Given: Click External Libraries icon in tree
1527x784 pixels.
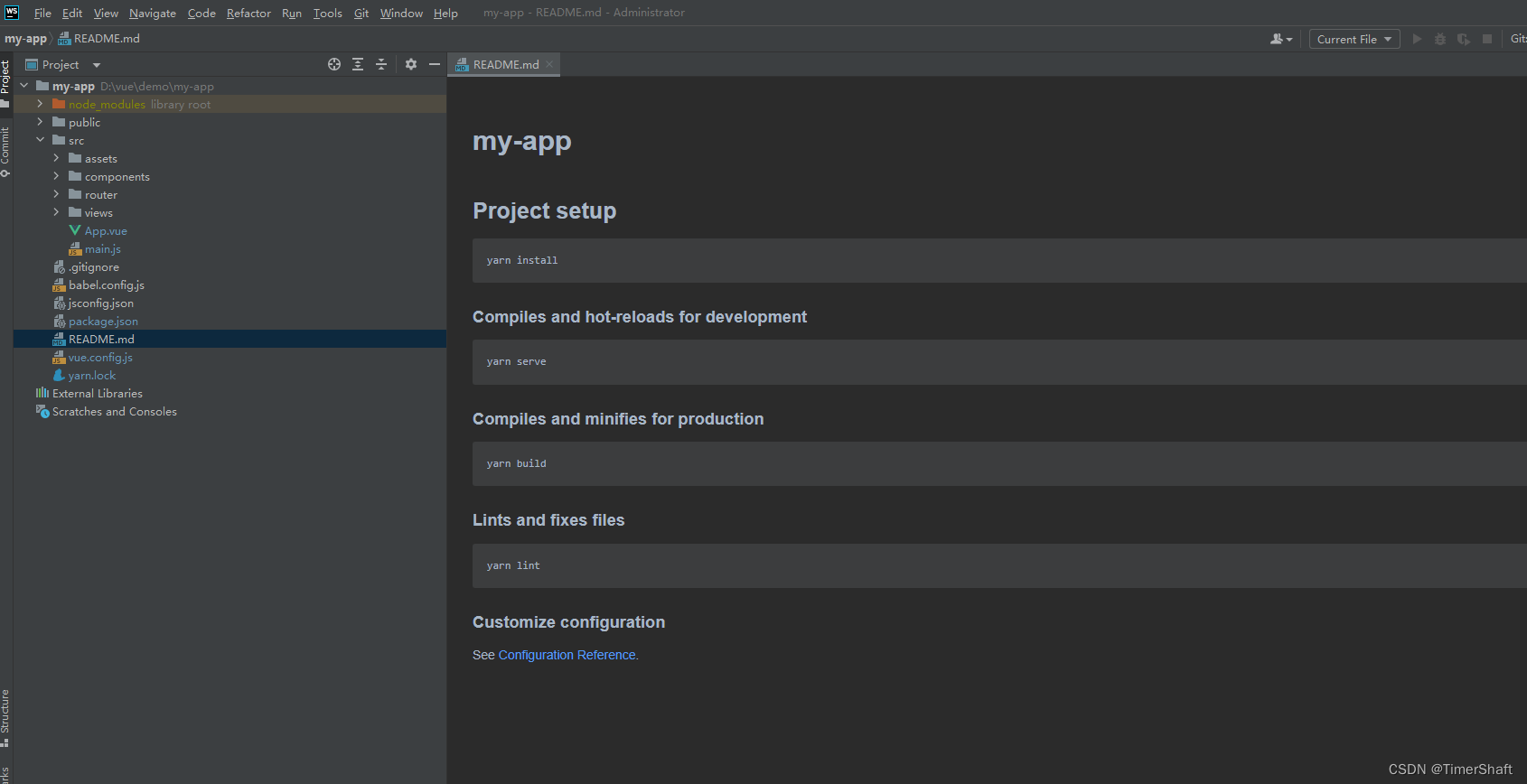Looking at the screenshot, I should tap(42, 393).
